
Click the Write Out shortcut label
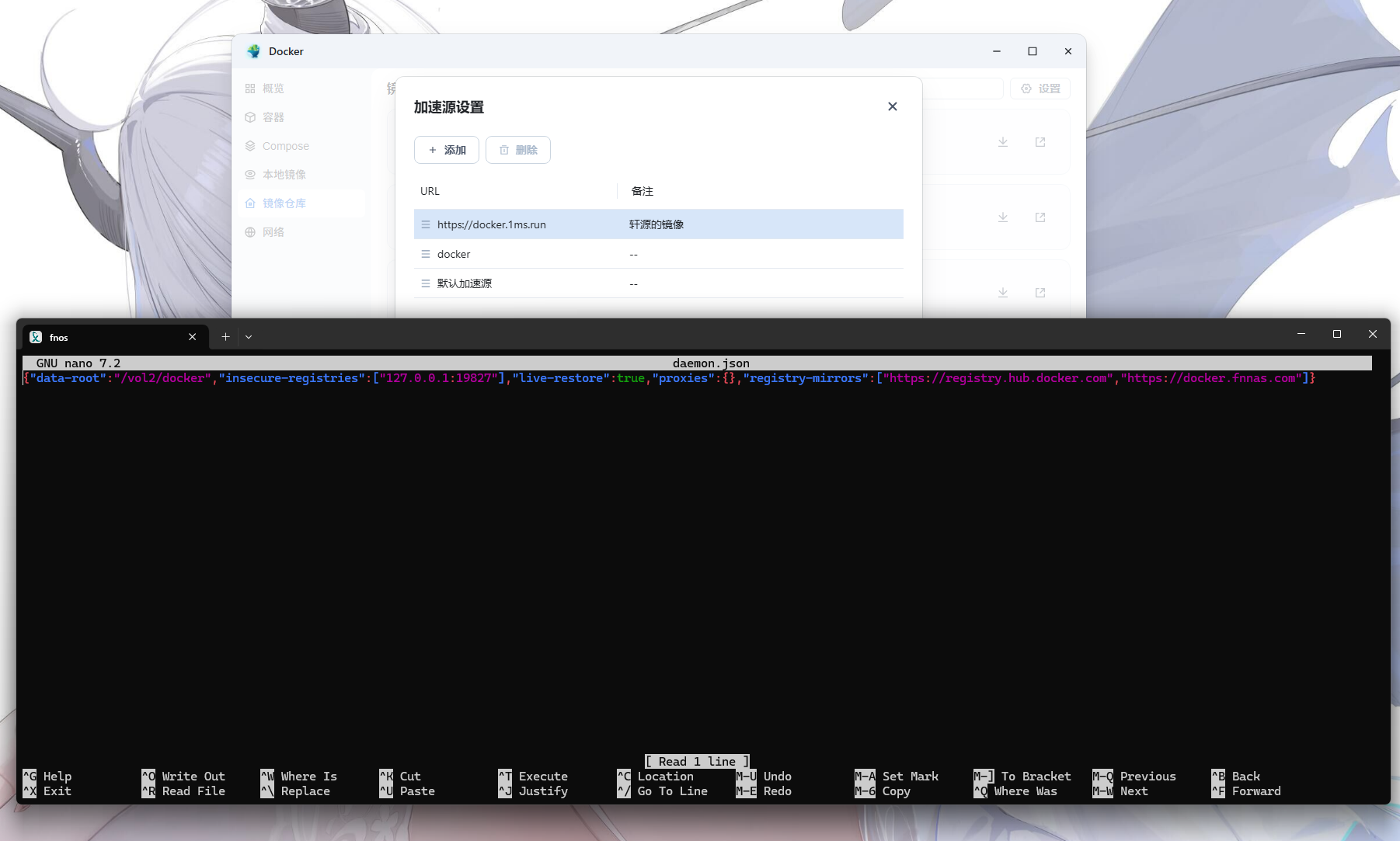[193, 777]
